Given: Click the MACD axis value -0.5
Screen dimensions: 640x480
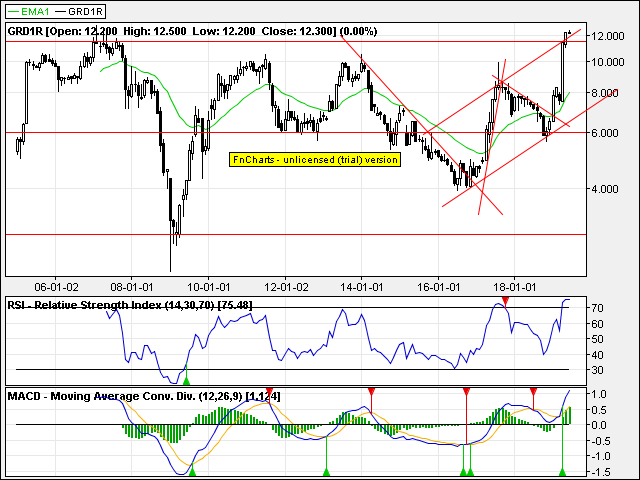Looking at the screenshot, I should [599, 441].
